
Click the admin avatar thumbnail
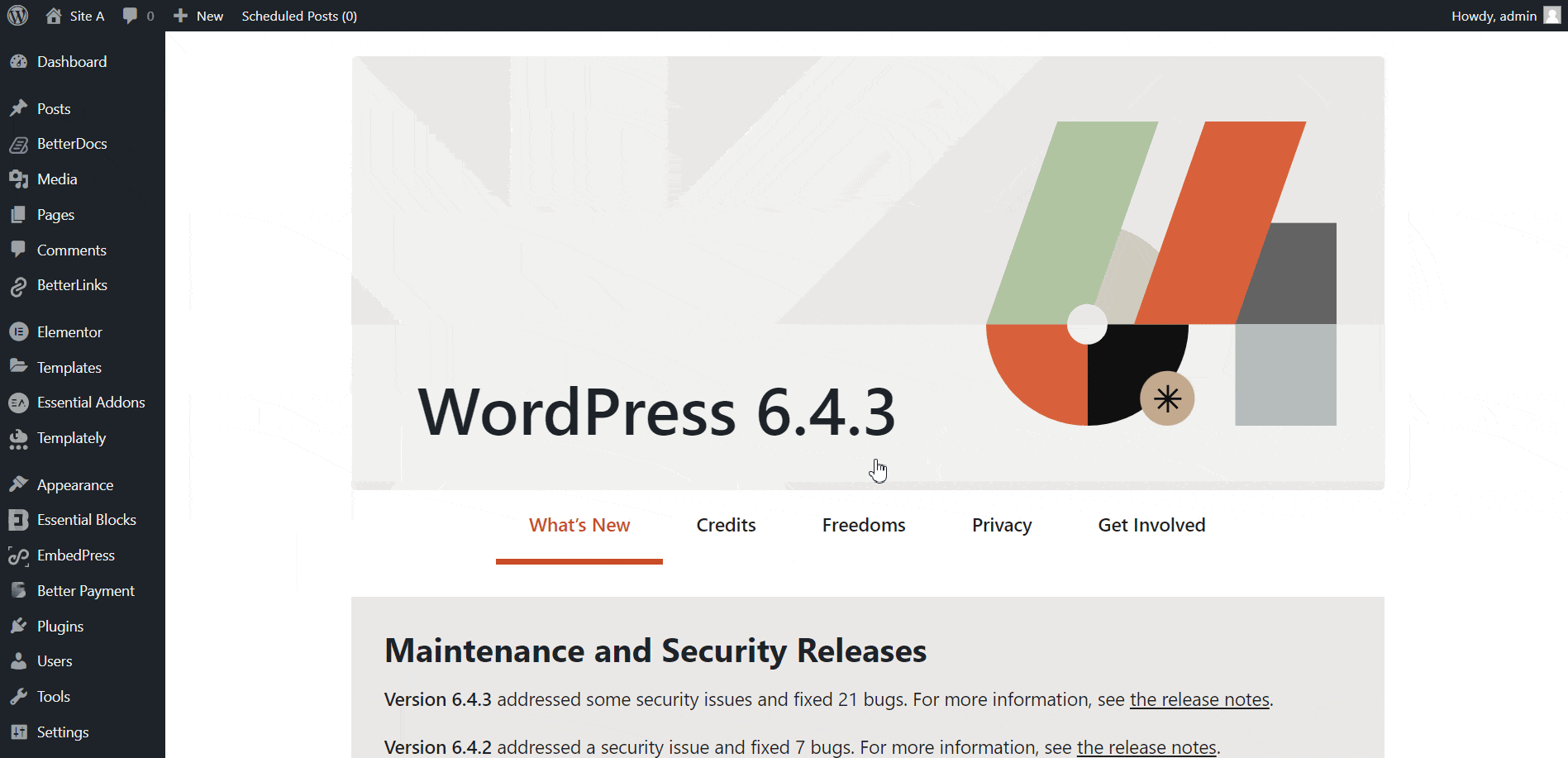tap(1551, 15)
